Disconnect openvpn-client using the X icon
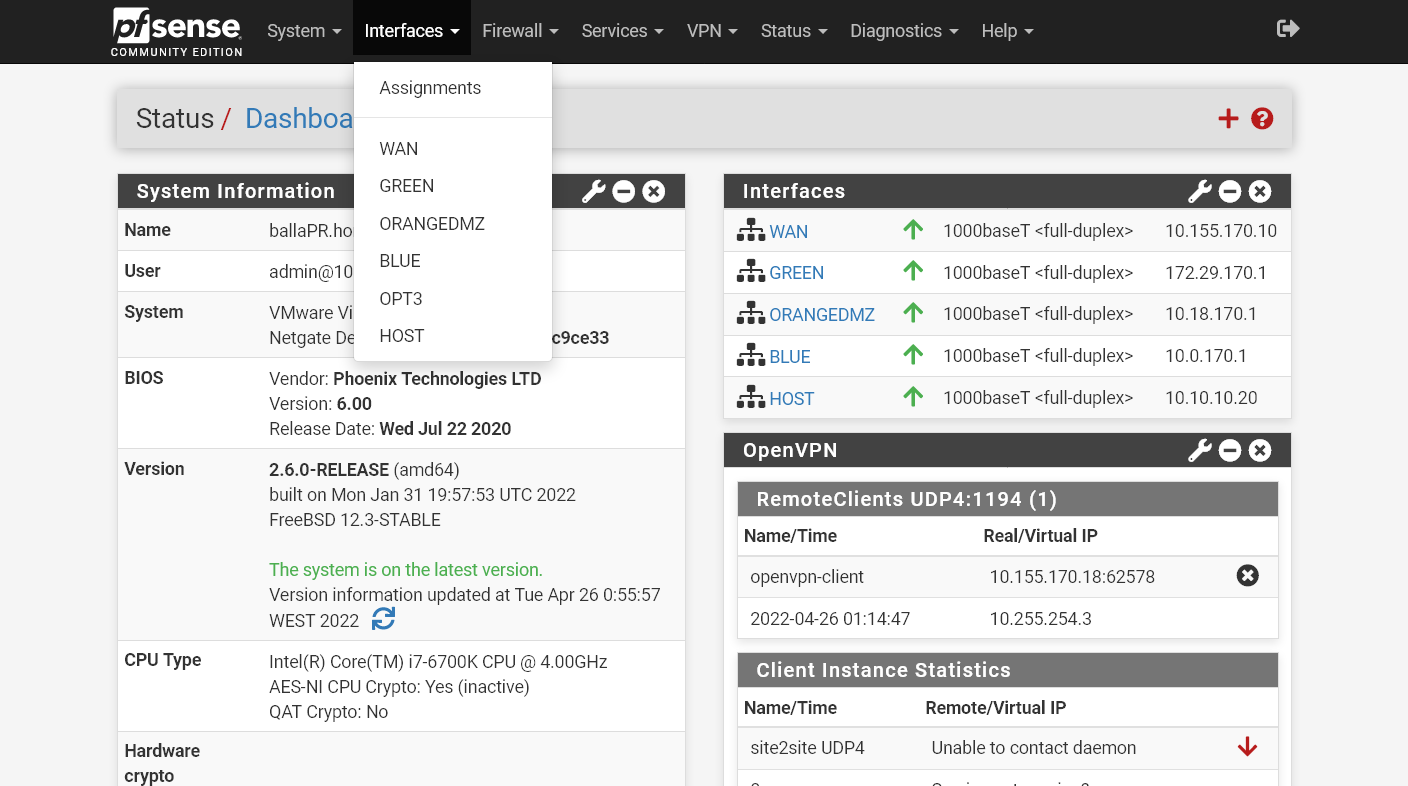 coord(1247,576)
